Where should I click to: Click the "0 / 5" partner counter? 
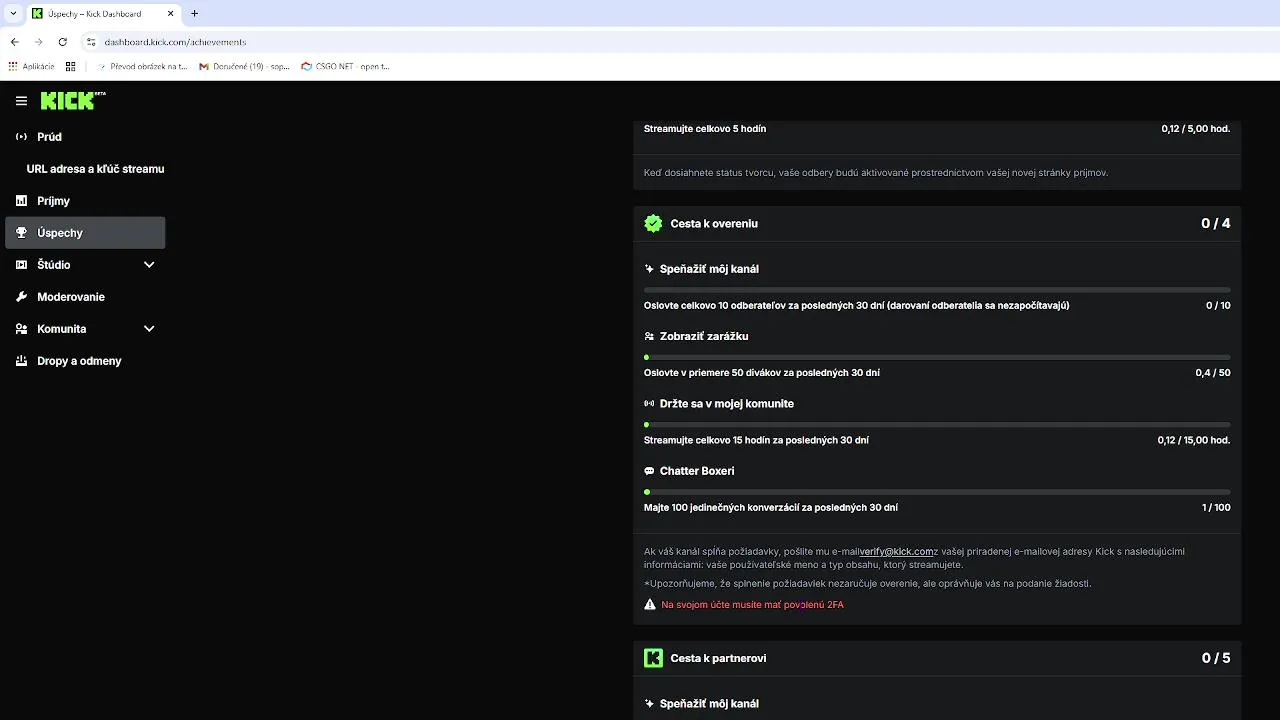[1216, 658]
